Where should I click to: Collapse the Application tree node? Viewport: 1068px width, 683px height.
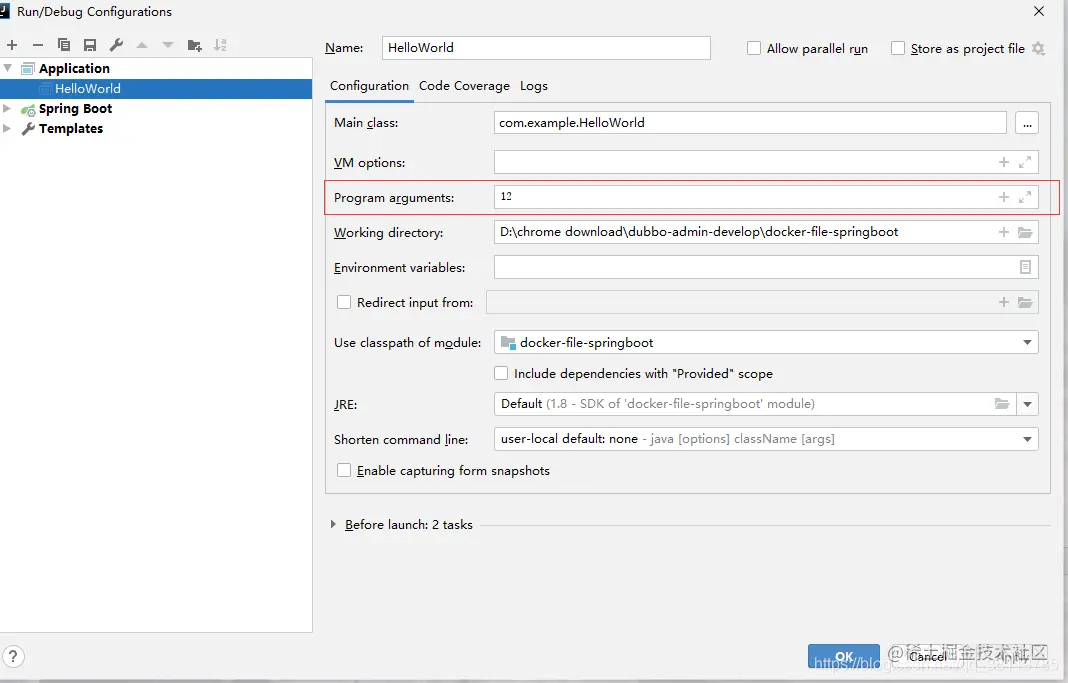[x=7, y=68]
